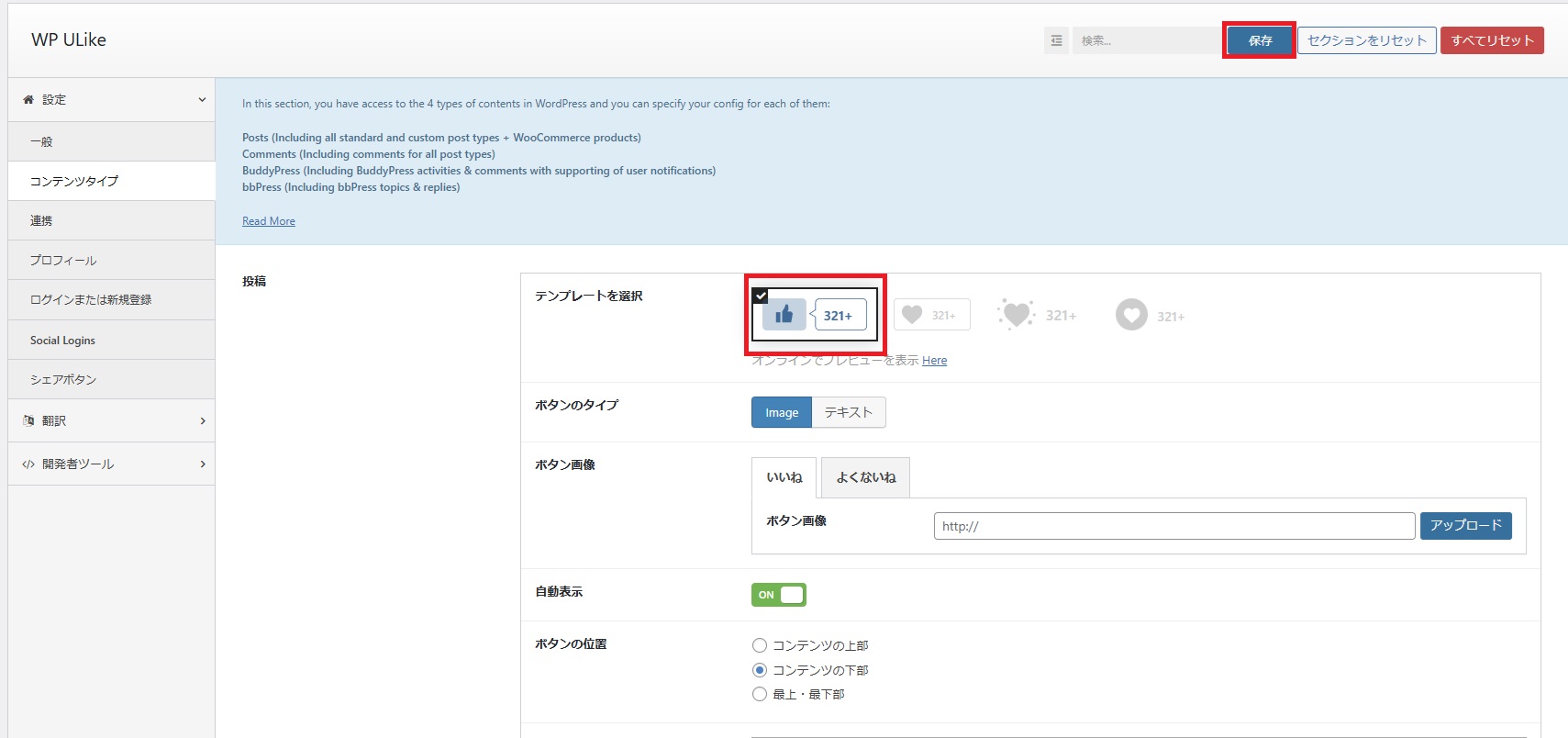Turn off the 自動表示 ON switch

[778, 595]
